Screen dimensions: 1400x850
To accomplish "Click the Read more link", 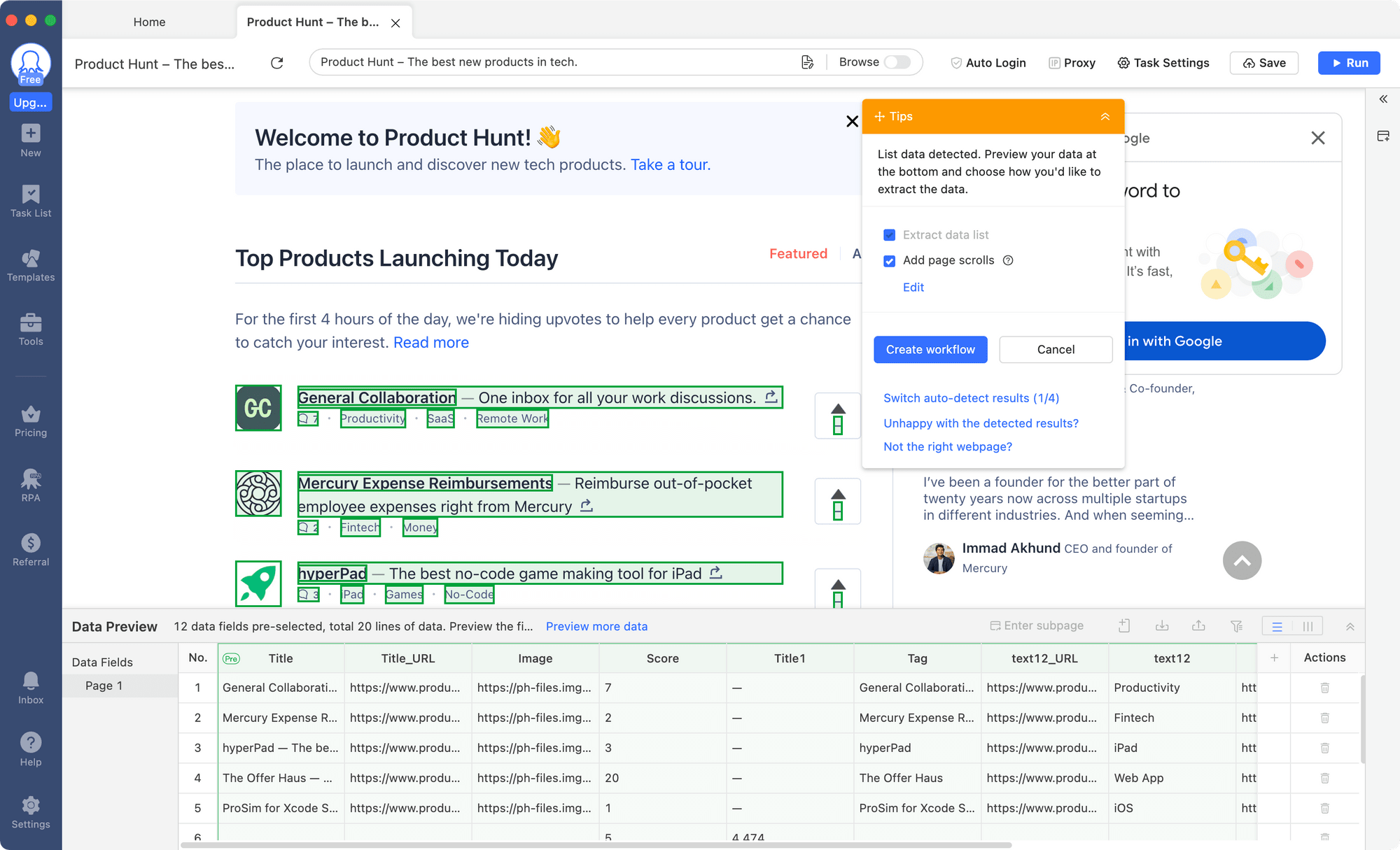I will (431, 343).
